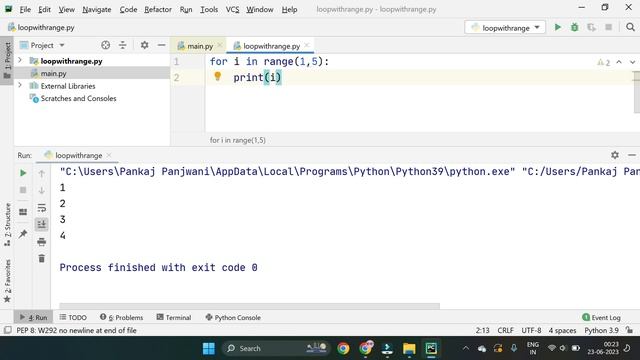This screenshot has height=360, width=640.
Task: Rerun loopwithrange in Run panel
Action: point(23,173)
